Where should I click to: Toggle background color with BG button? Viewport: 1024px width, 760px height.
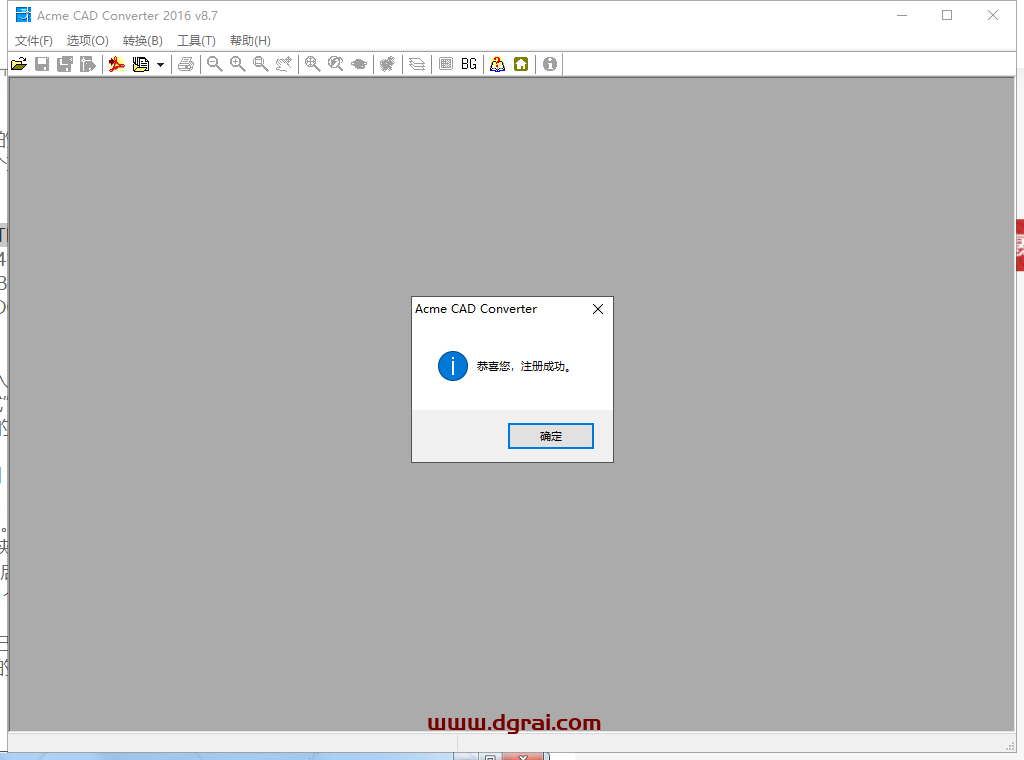click(469, 64)
